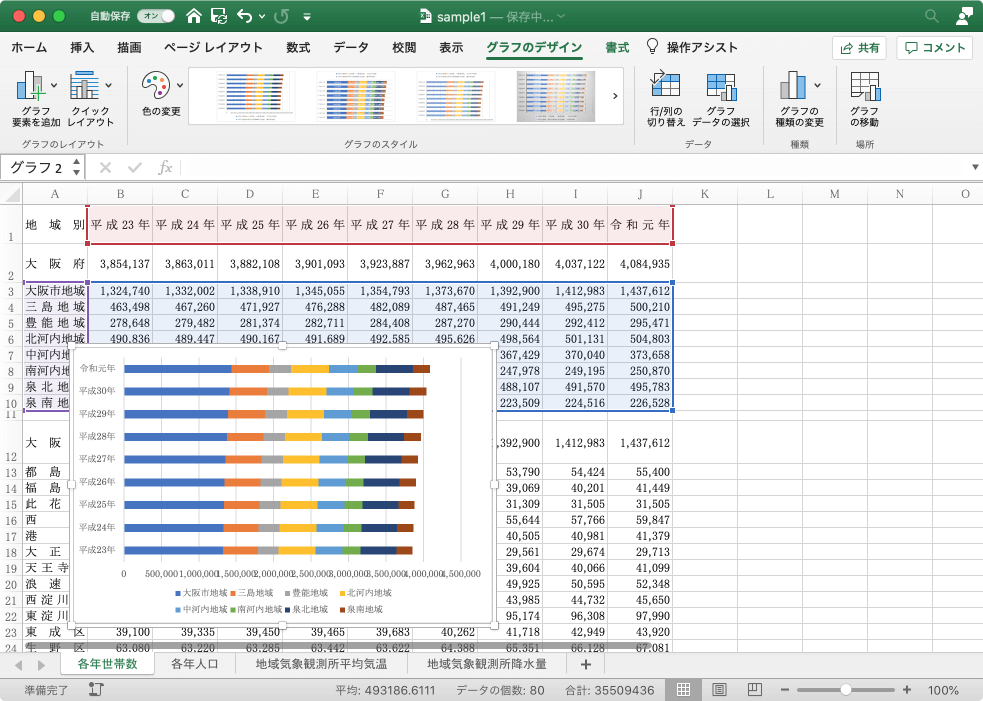Click the zoom slider handle
The height and width of the screenshot is (701, 983).
[x=847, y=690]
